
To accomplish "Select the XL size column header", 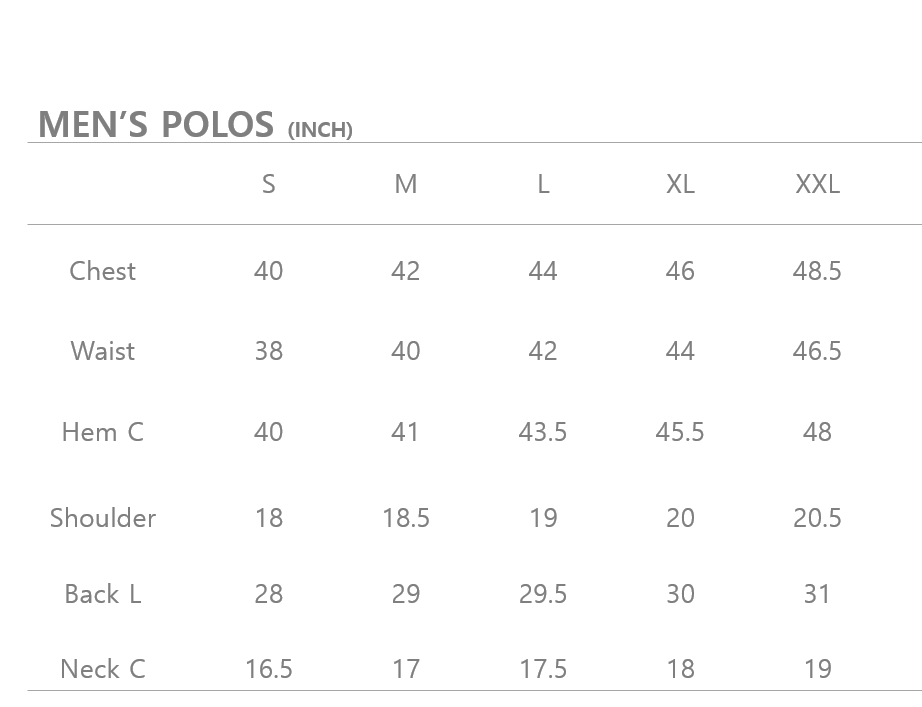I will pyautogui.click(x=680, y=184).
